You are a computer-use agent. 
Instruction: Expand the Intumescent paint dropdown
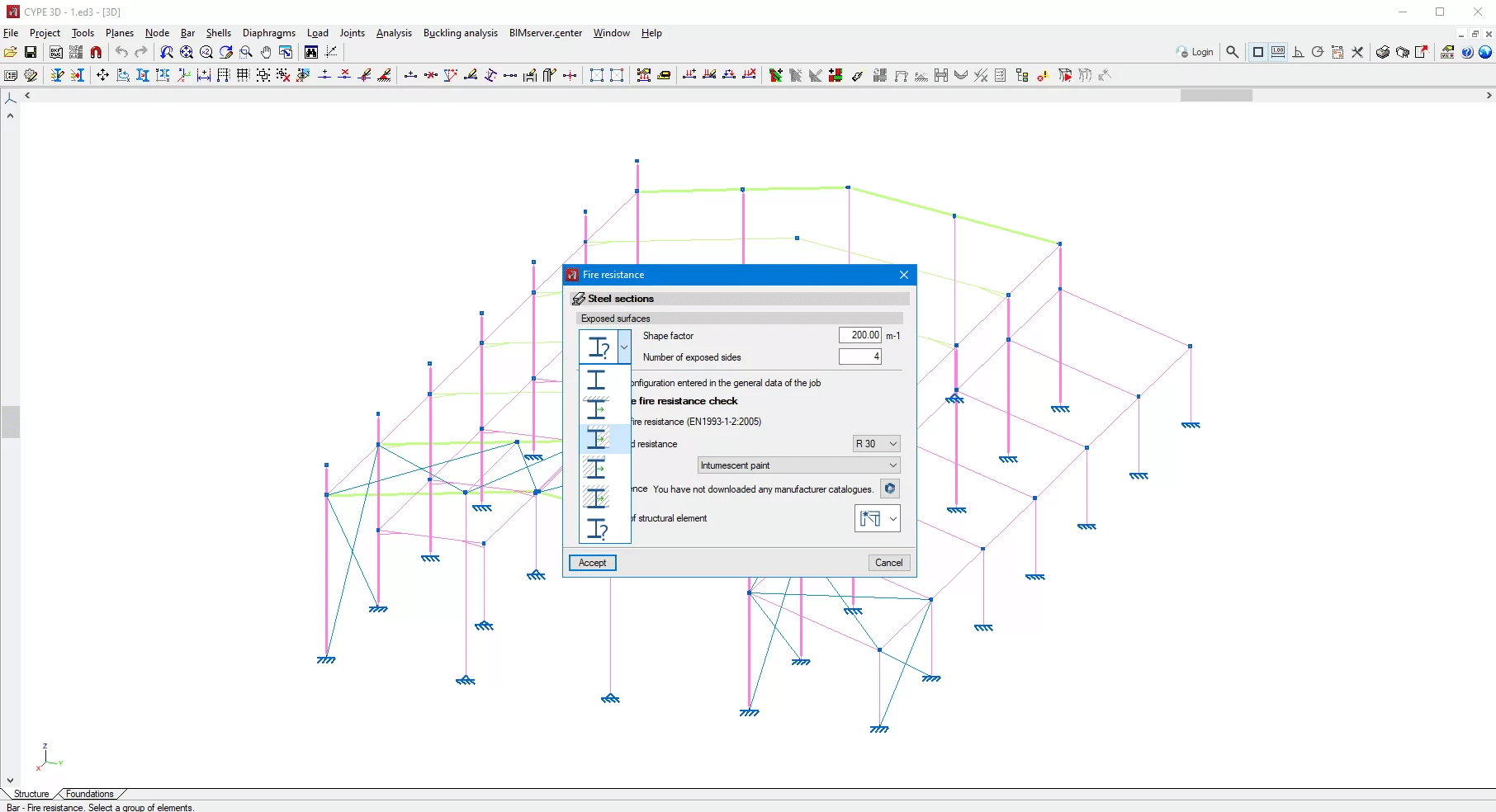tap(798, 465)
